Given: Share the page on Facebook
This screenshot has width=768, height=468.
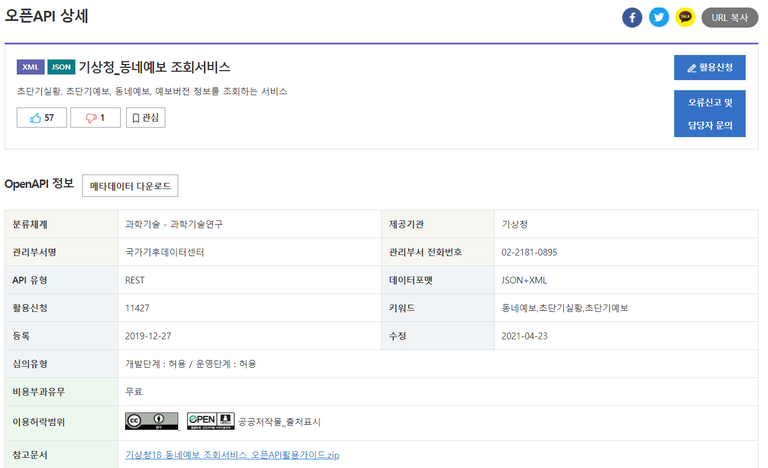Looking at the screenshot, I should (x=632, y=18).
